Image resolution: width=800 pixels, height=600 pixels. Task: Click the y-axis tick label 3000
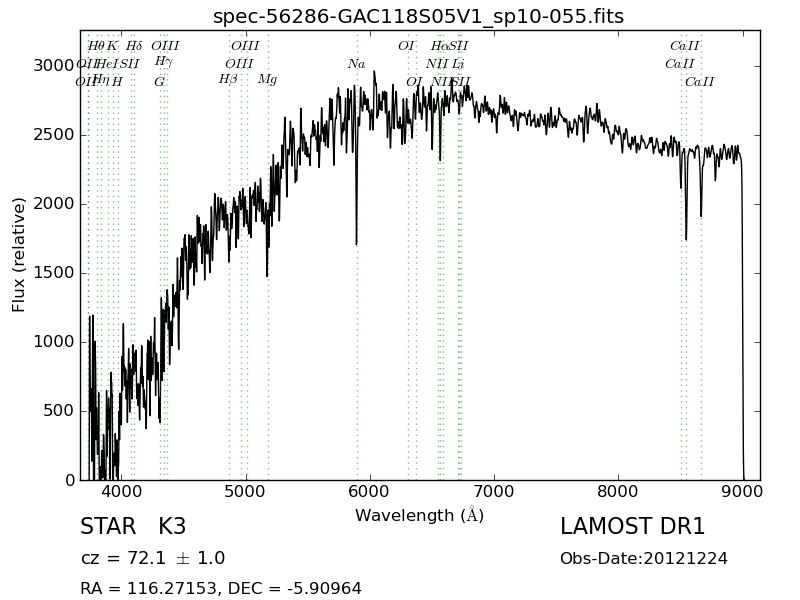coord(54,66)
